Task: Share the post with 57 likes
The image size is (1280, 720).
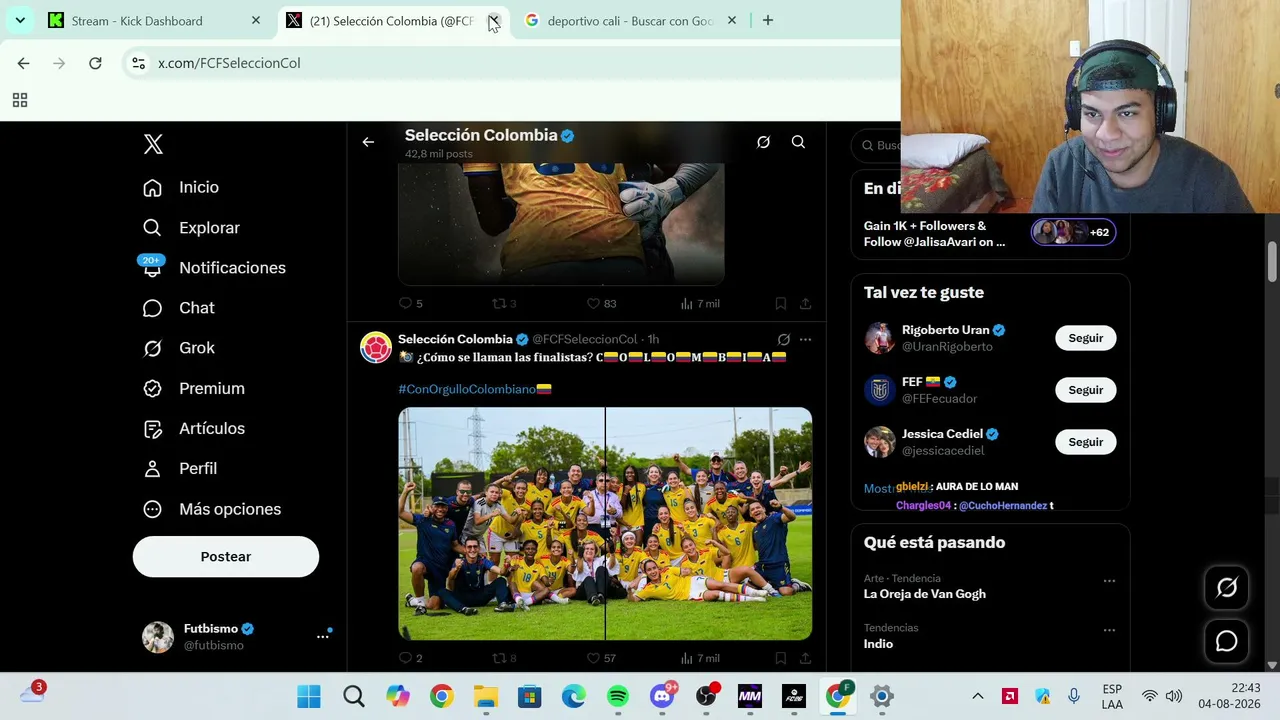Action: click(x=805, y=658)
